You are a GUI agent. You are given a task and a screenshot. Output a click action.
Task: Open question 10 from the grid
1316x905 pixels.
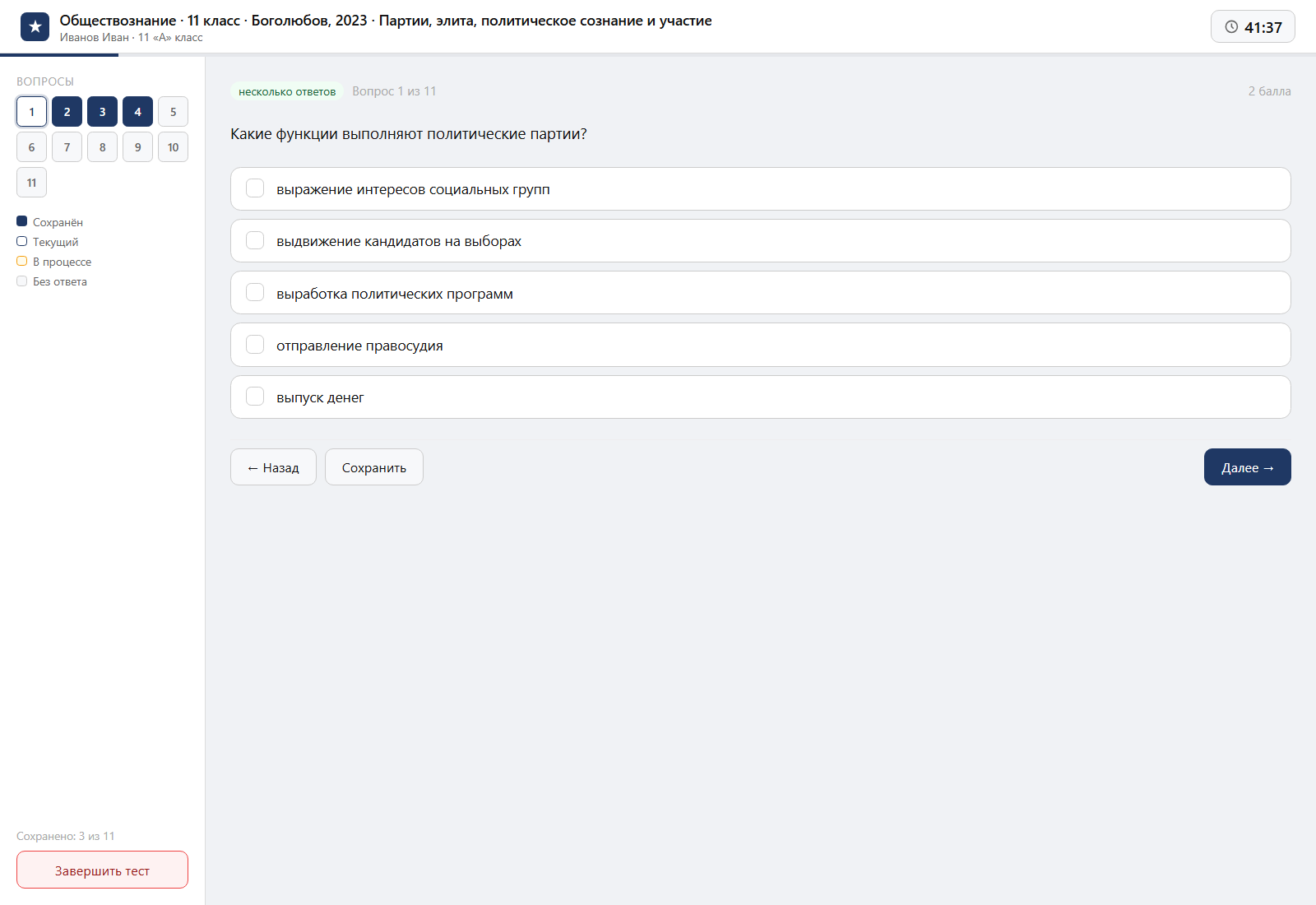click(173, 147)
